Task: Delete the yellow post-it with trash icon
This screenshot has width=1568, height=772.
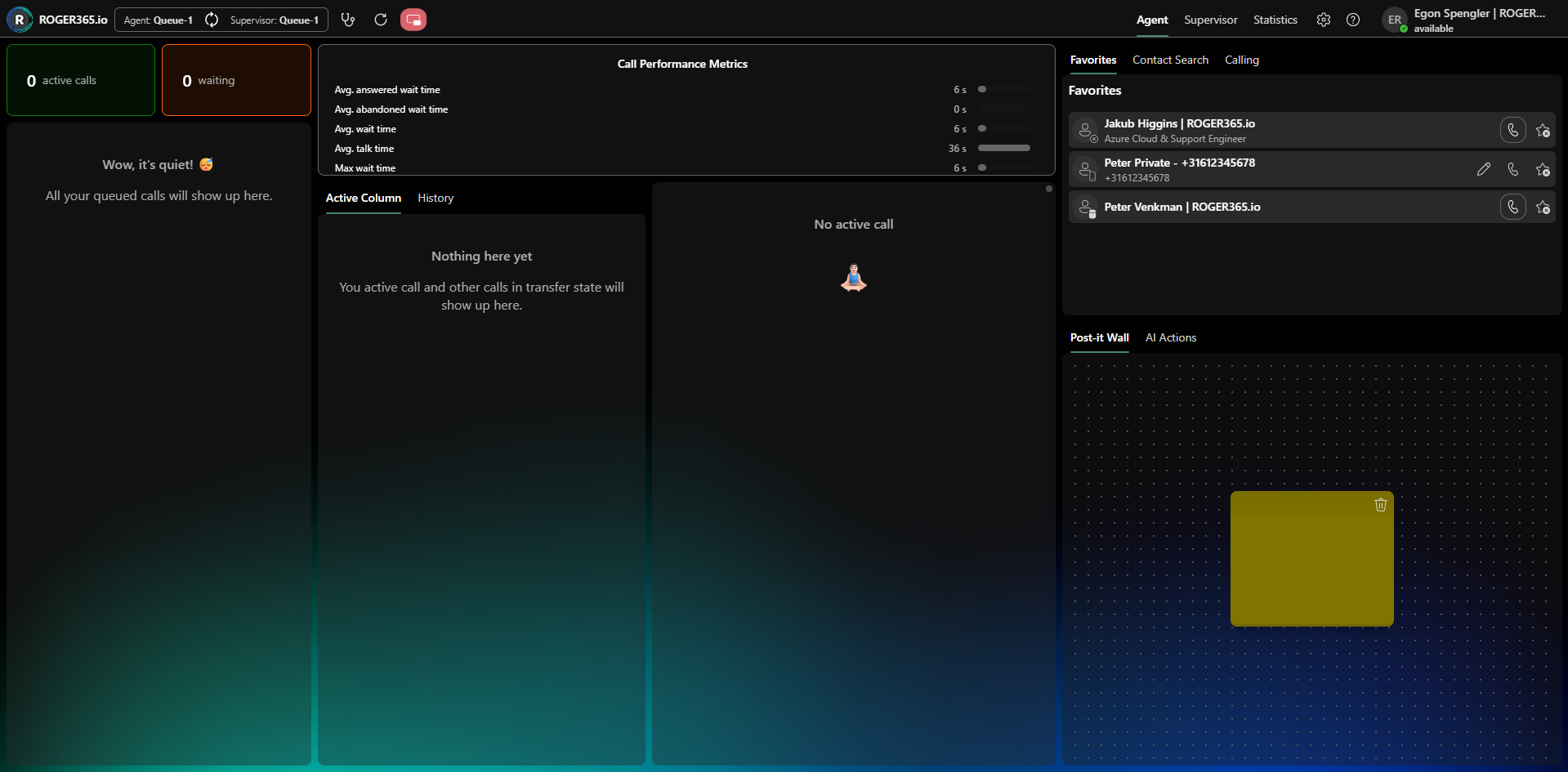Action: tap(1381, 505)
